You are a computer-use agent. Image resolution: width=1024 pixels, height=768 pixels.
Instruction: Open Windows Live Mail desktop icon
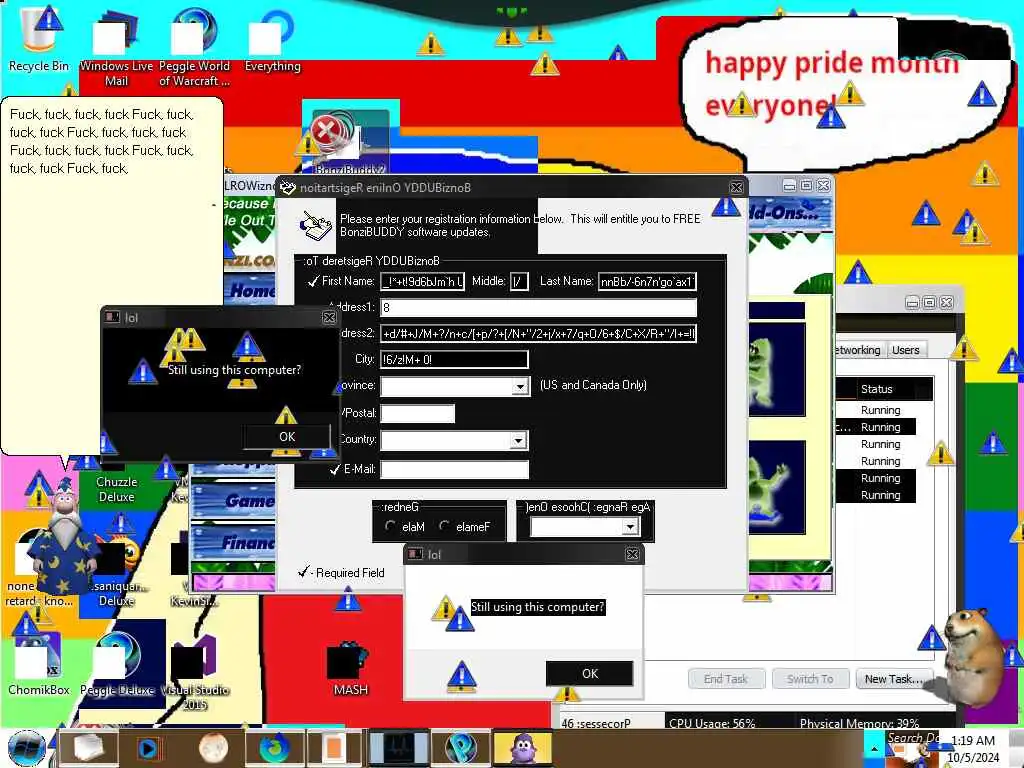(x=116, y=49)
